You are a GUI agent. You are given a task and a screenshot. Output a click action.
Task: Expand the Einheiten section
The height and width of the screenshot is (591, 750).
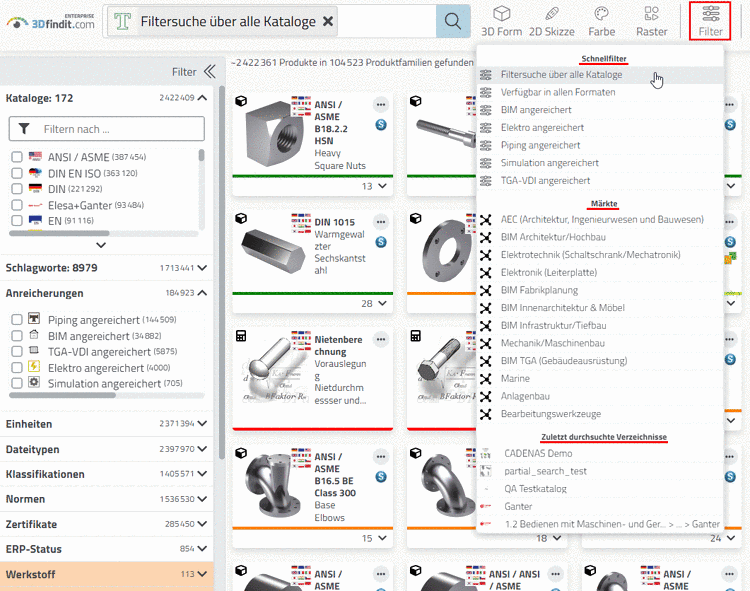click(202, 424)
